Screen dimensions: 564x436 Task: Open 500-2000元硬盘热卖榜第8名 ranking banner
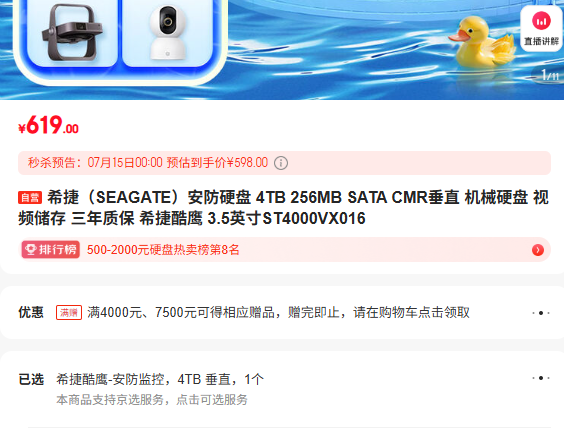click(285, 250)
